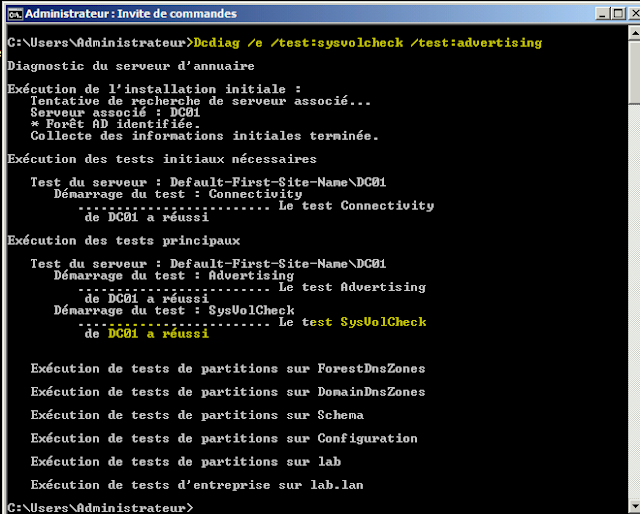Viewport: 640px width, 514px height.
Task: Click partitions line for DomainDnsZones
Action: 228,392
